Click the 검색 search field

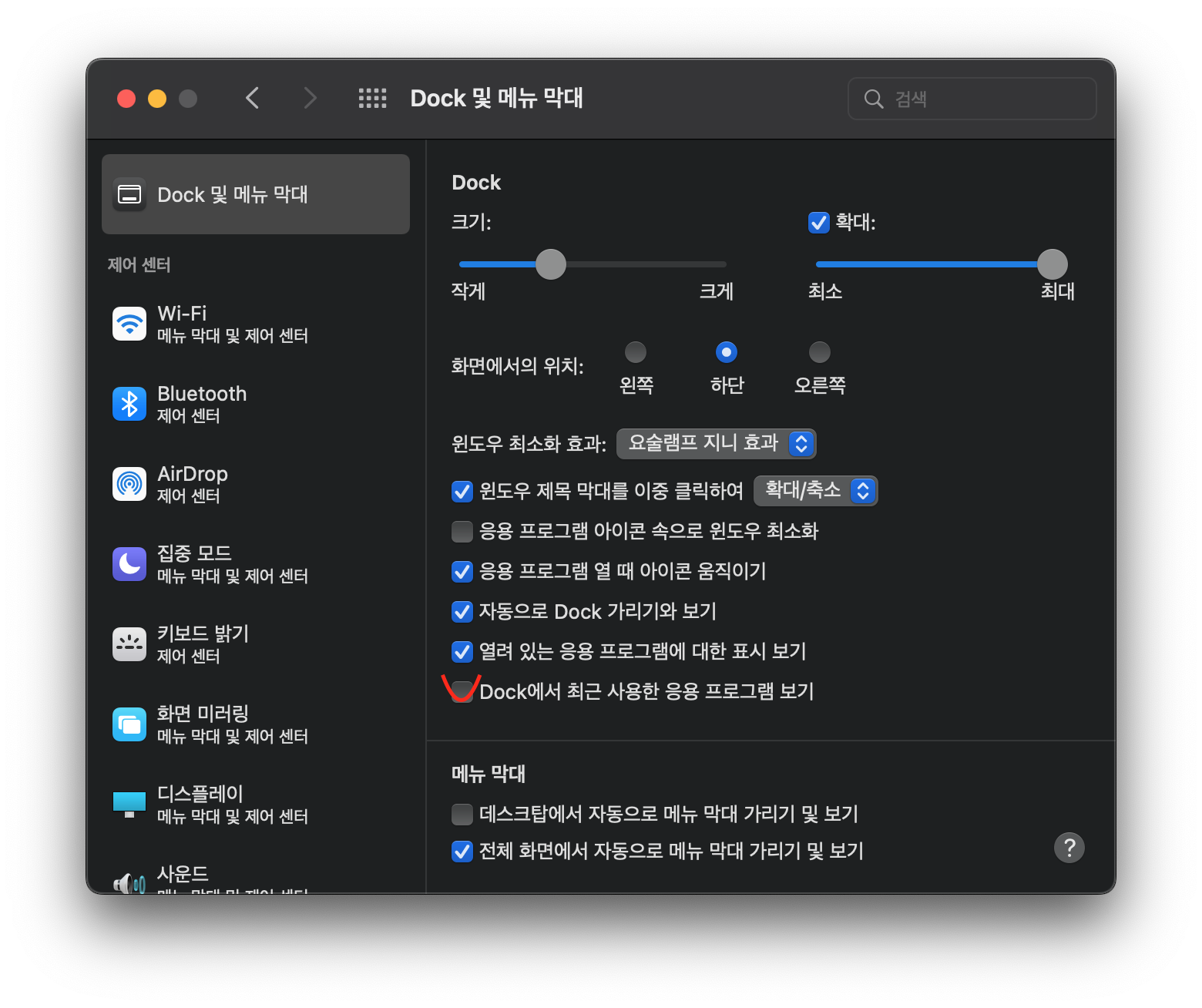tap(972, 99)
